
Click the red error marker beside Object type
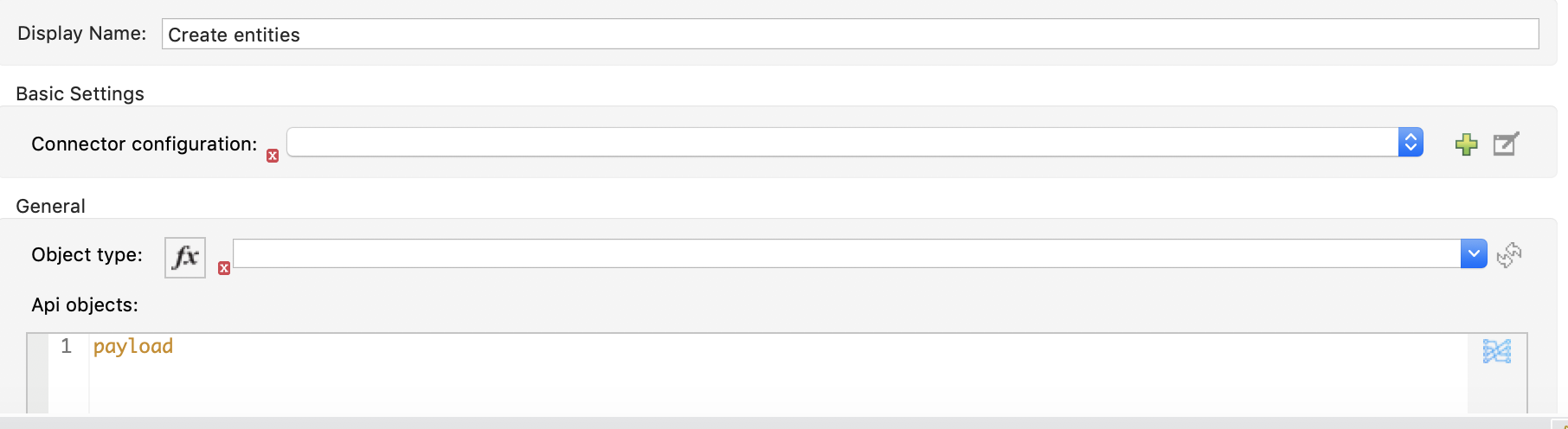point(224,268)
